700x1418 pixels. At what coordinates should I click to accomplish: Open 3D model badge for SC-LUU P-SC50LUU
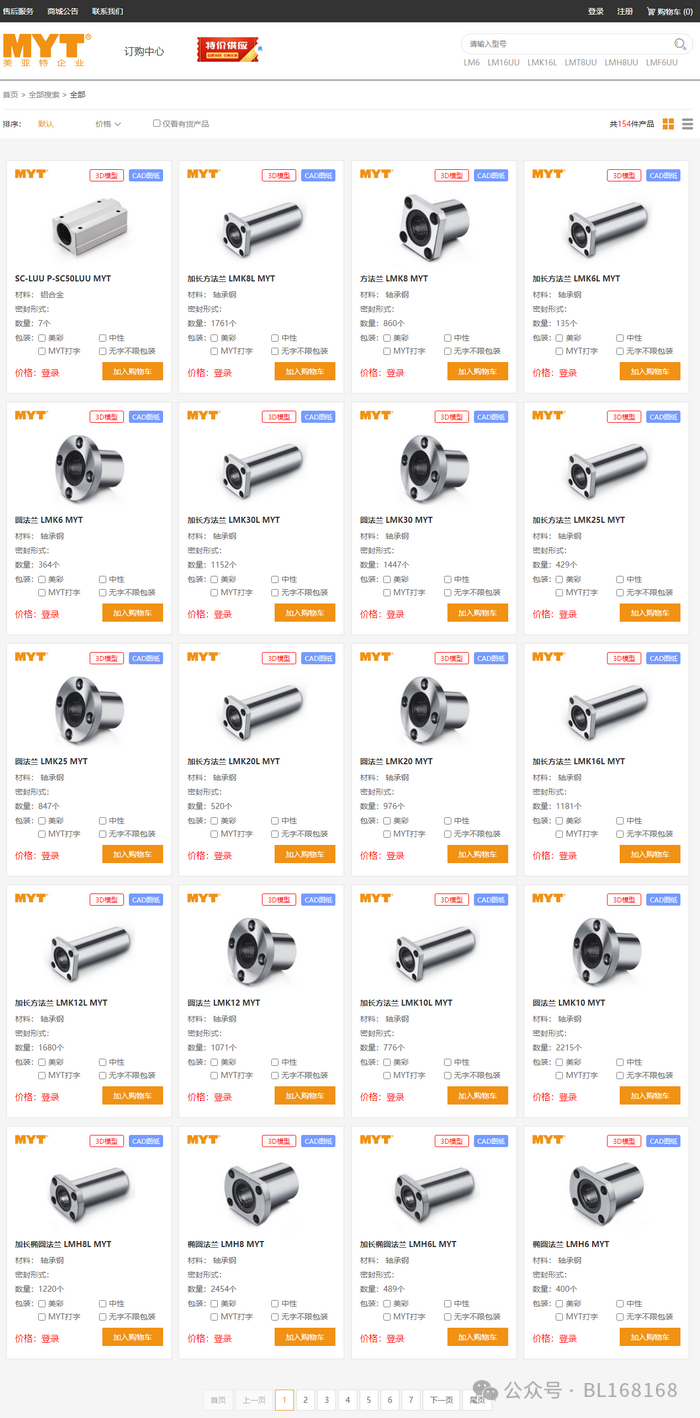(x=106, y=175)
